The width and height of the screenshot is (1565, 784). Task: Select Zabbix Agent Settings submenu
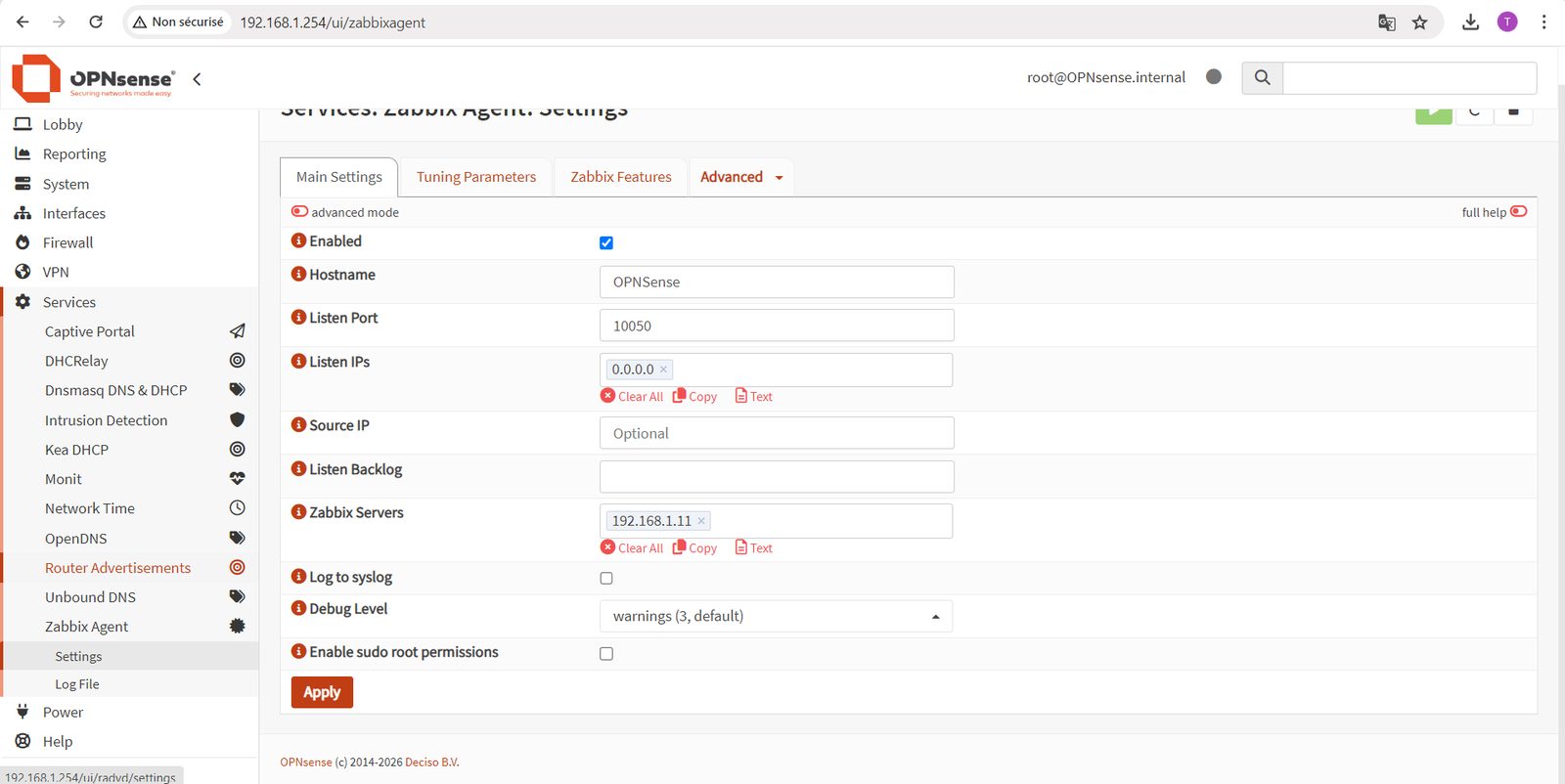[78, 656]
